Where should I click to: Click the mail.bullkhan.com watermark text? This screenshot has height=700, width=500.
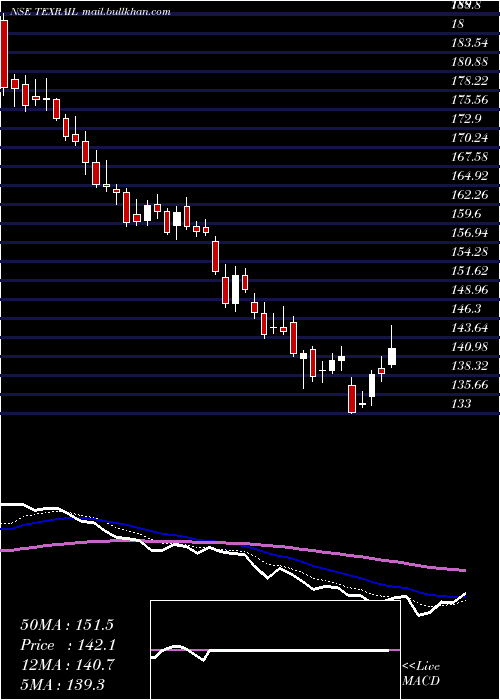pos(127,12)
